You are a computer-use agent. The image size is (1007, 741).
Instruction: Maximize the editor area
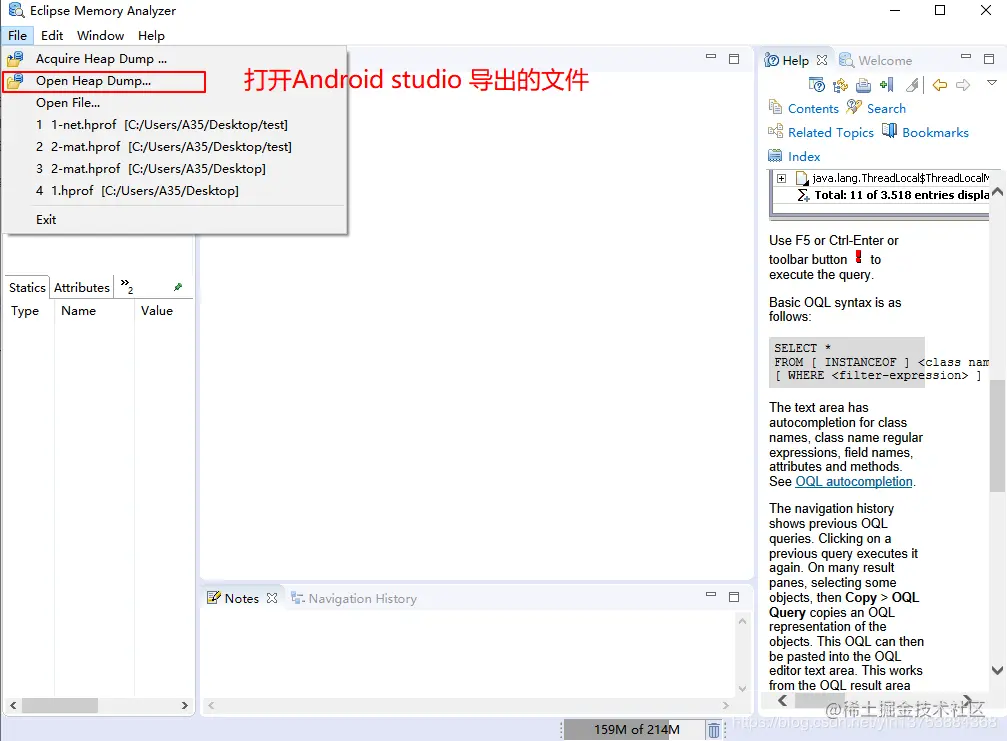point(734,58)
